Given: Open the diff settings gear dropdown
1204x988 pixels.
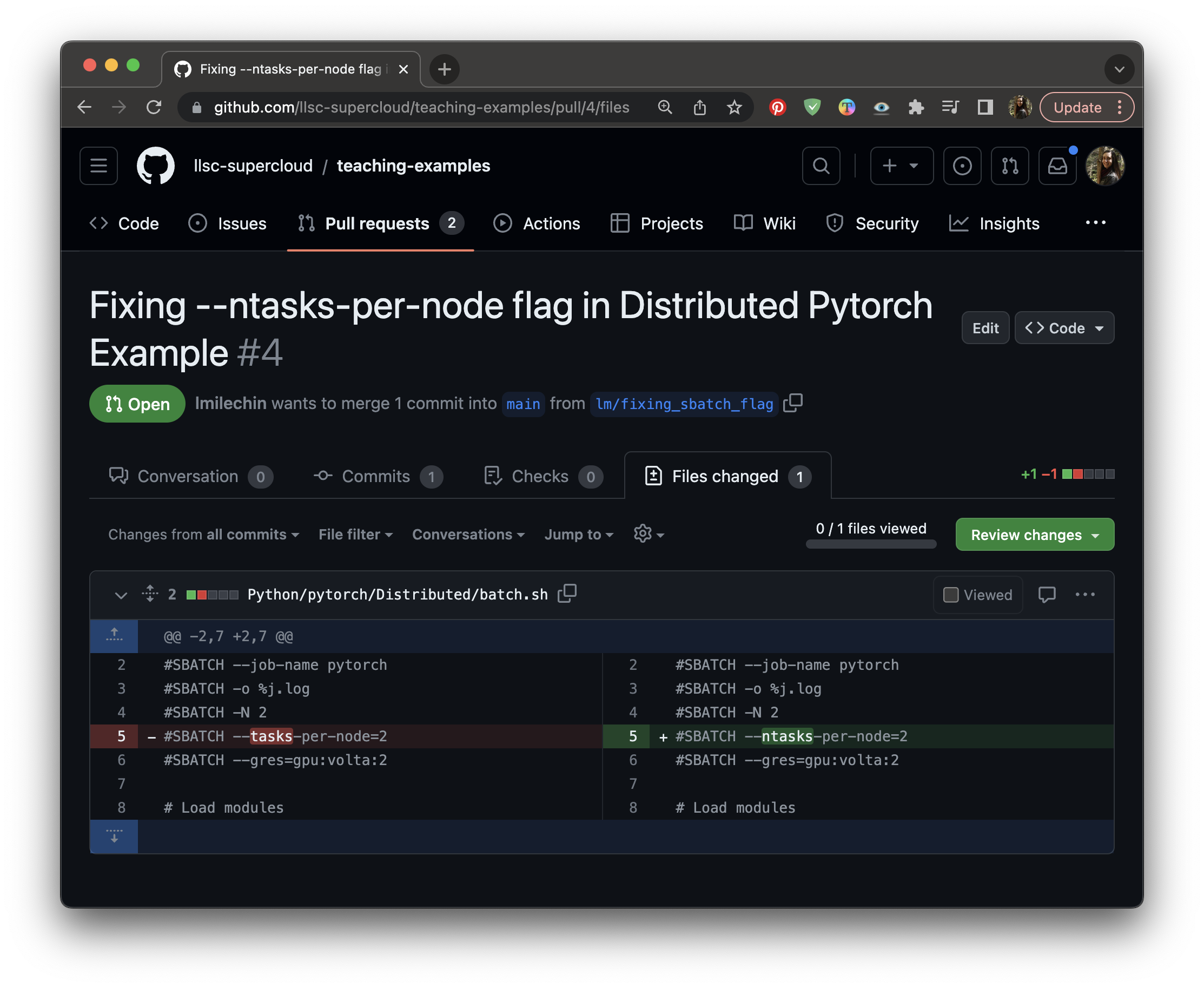Looking at the screenshot, I should pyautogui.click(x=649, y=534).
